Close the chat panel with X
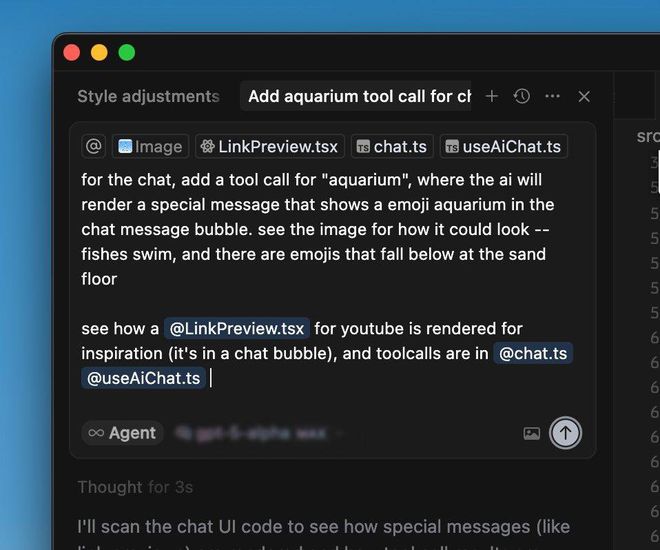The image size is (660, 550). (x=584, y=96)
